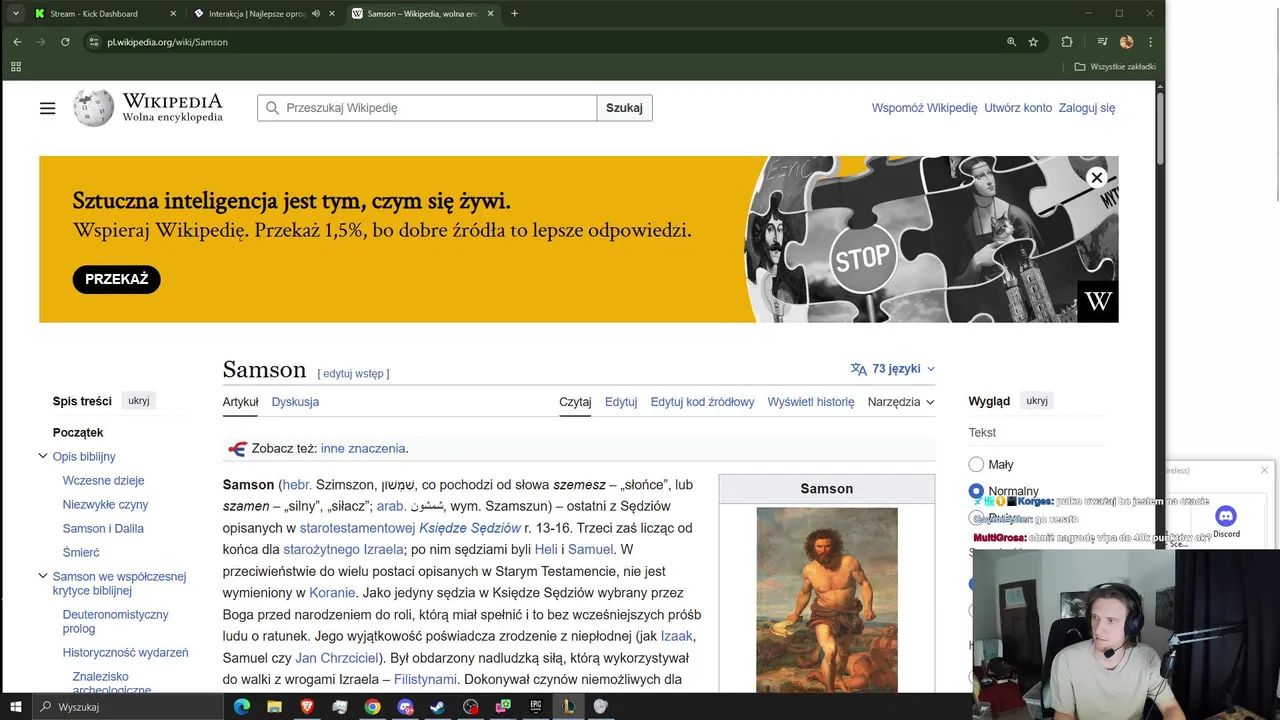Expand the Narzędzia dropdown

click(x=901, y=402)
